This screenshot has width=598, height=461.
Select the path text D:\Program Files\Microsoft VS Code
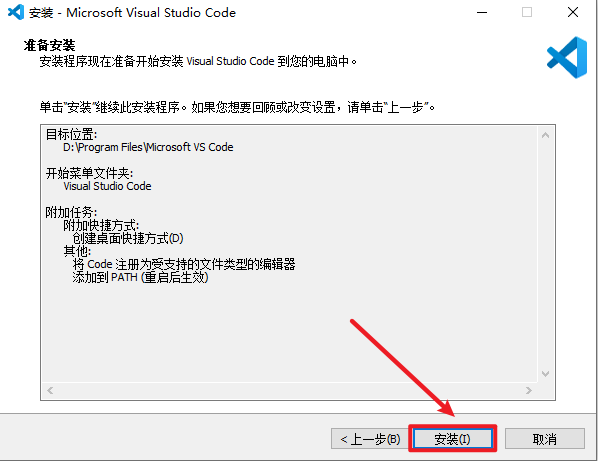click(148, 147)
